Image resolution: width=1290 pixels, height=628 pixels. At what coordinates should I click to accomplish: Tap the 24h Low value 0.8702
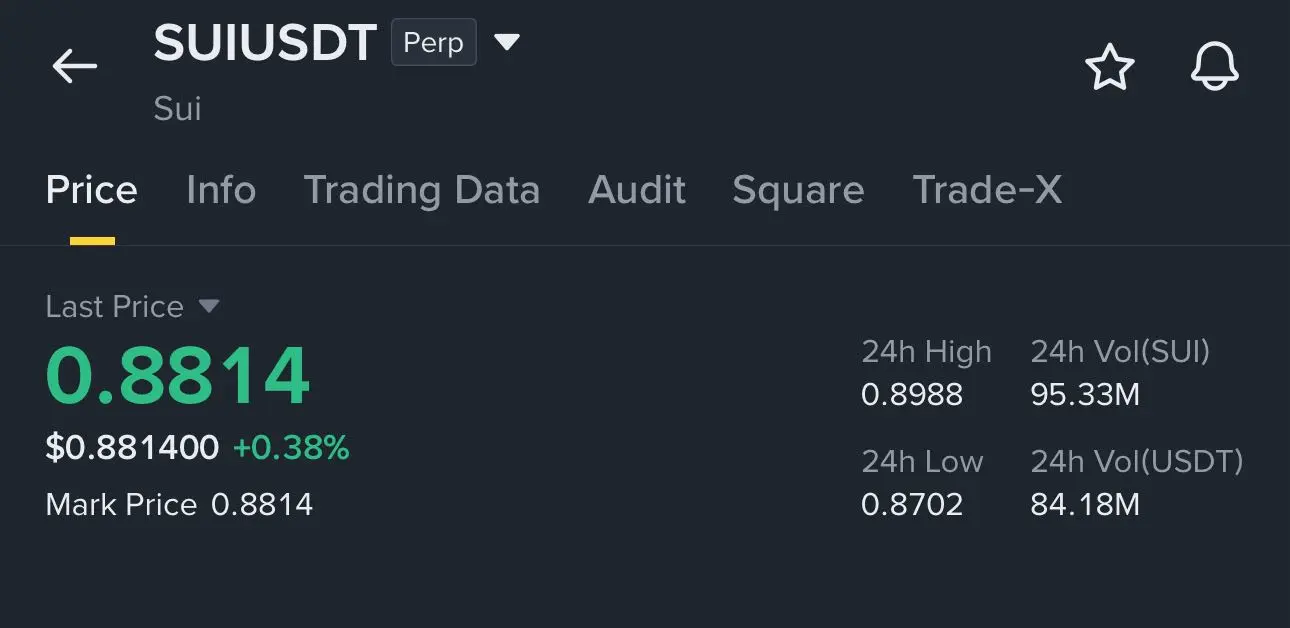point(912,505)
